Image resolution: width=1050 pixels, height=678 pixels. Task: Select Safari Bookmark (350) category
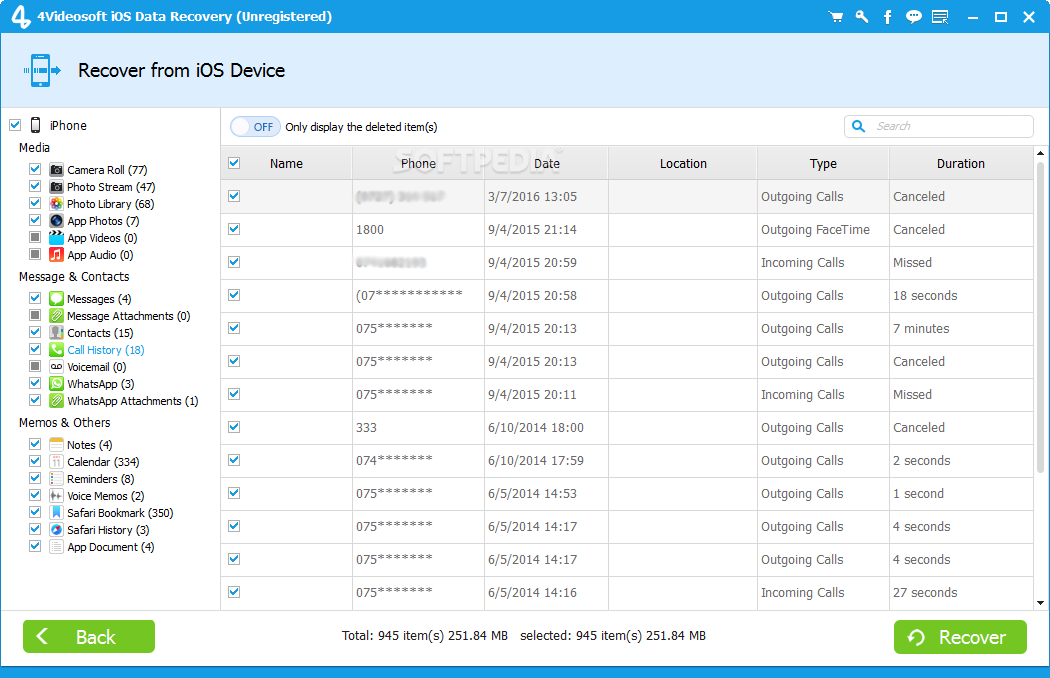tap(120, 513)
